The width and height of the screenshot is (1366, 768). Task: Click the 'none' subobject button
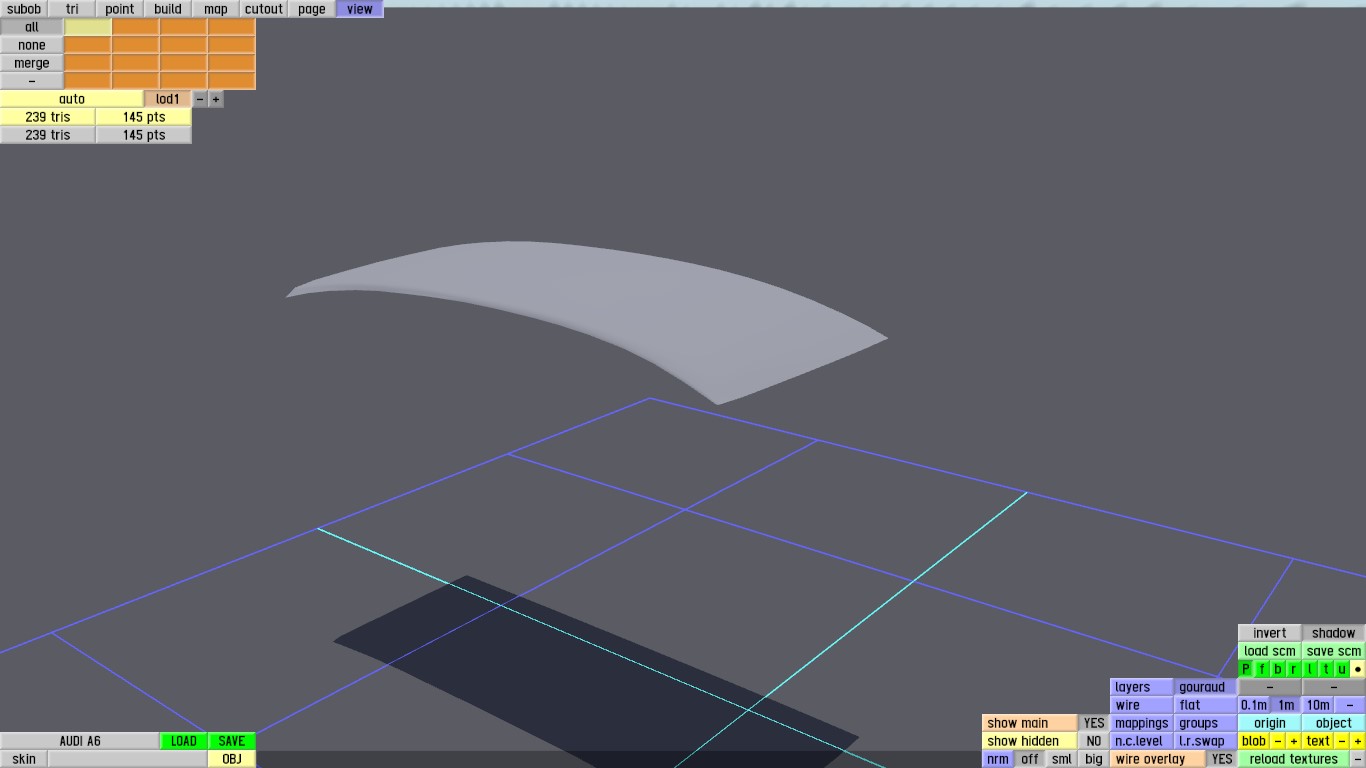pyautogui.click(x=32, y=45)
